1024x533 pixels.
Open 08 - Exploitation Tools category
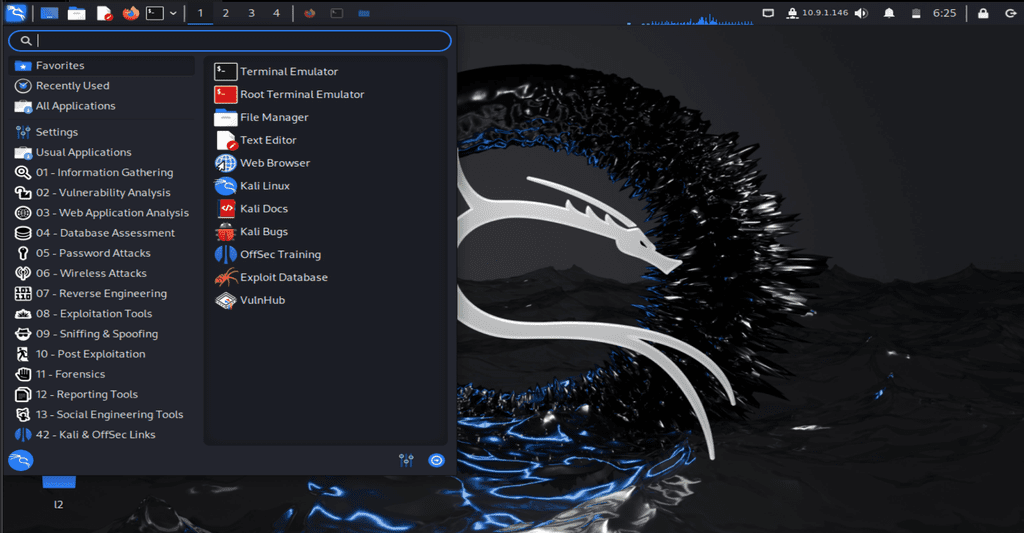[x=103, y=314]
